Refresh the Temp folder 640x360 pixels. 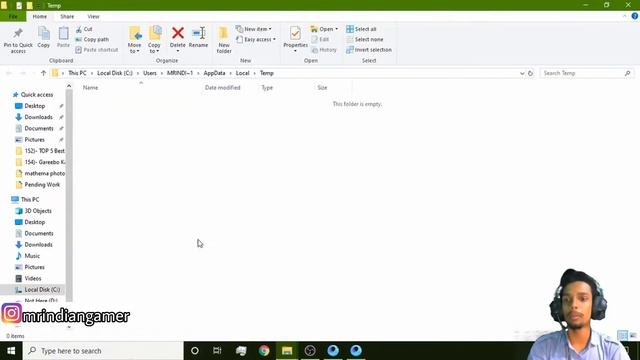[530, 73]
